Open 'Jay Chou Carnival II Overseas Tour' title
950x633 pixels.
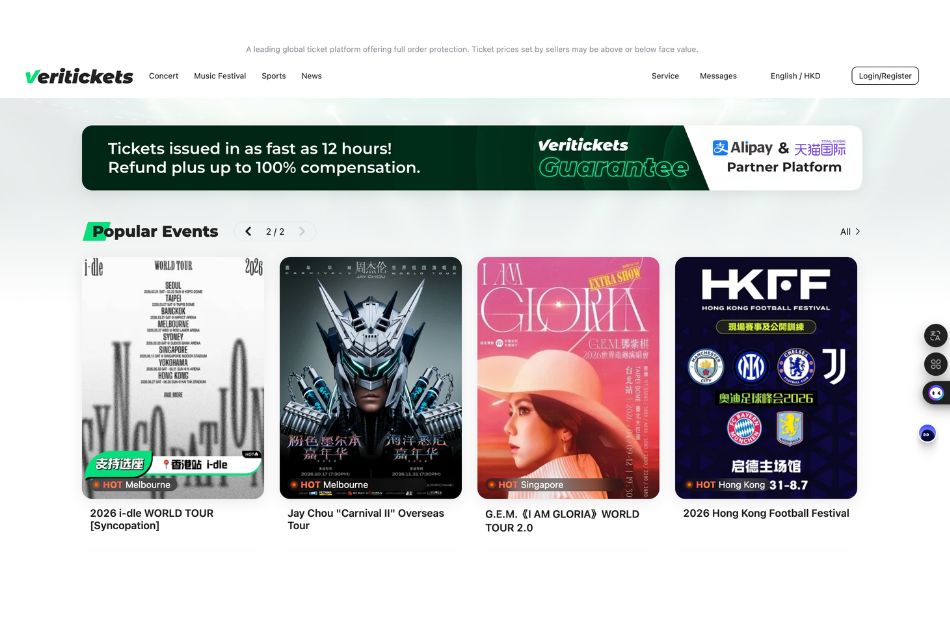click(x=366, y=519)
